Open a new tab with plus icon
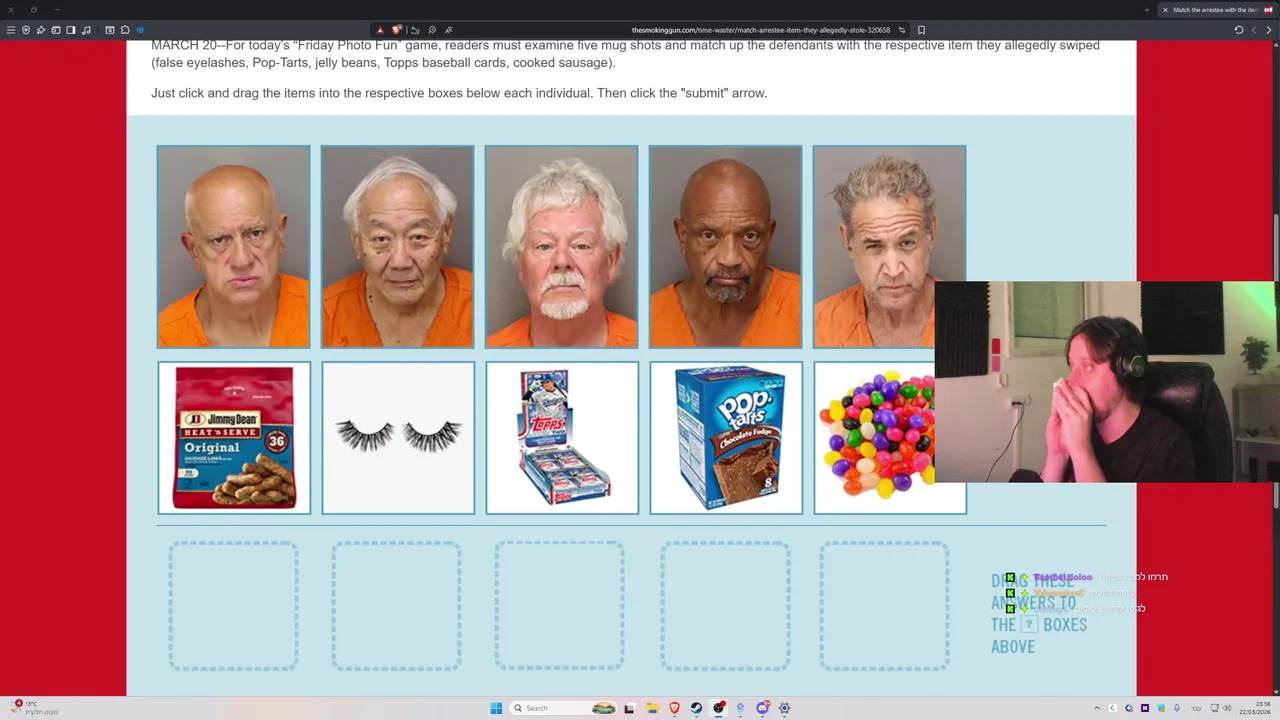 tap(1147, 10)
